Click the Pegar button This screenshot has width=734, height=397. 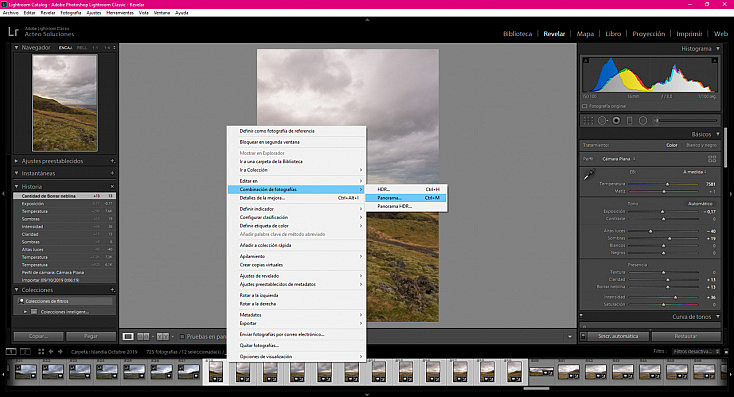(x=91, y=336)
